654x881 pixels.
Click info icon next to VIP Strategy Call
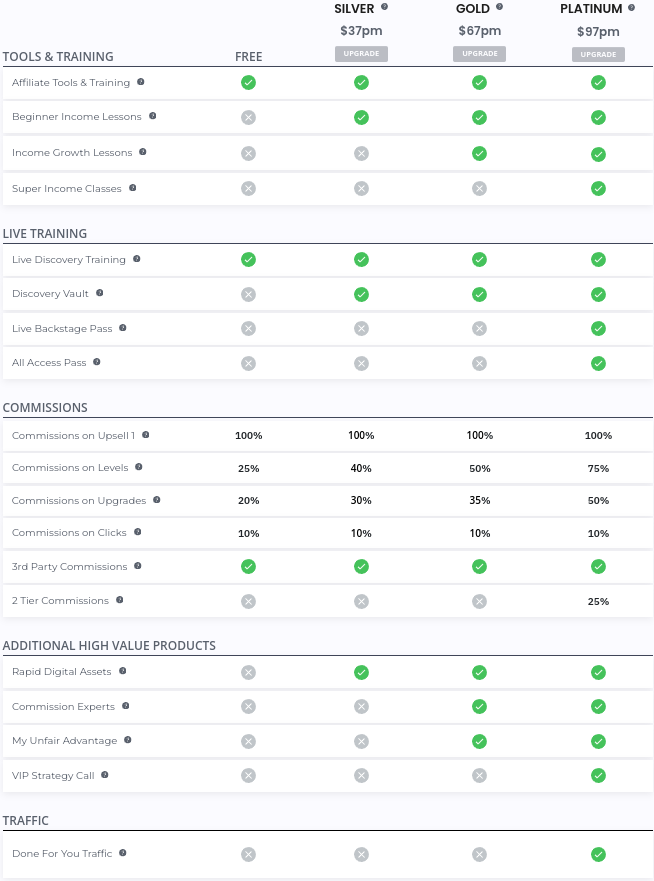tap(104, 775)
